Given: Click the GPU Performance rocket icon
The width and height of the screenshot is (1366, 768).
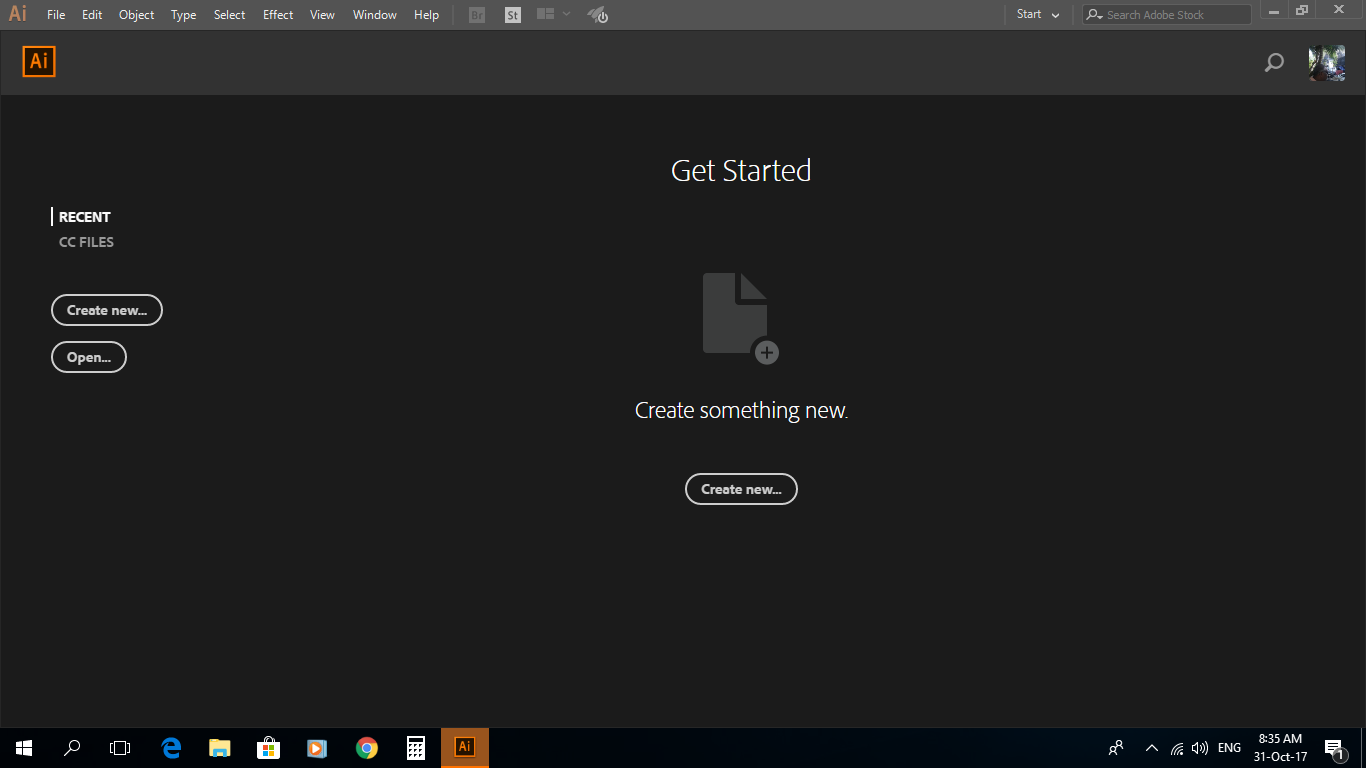Looking at the screenshot, I should point(597,14).
